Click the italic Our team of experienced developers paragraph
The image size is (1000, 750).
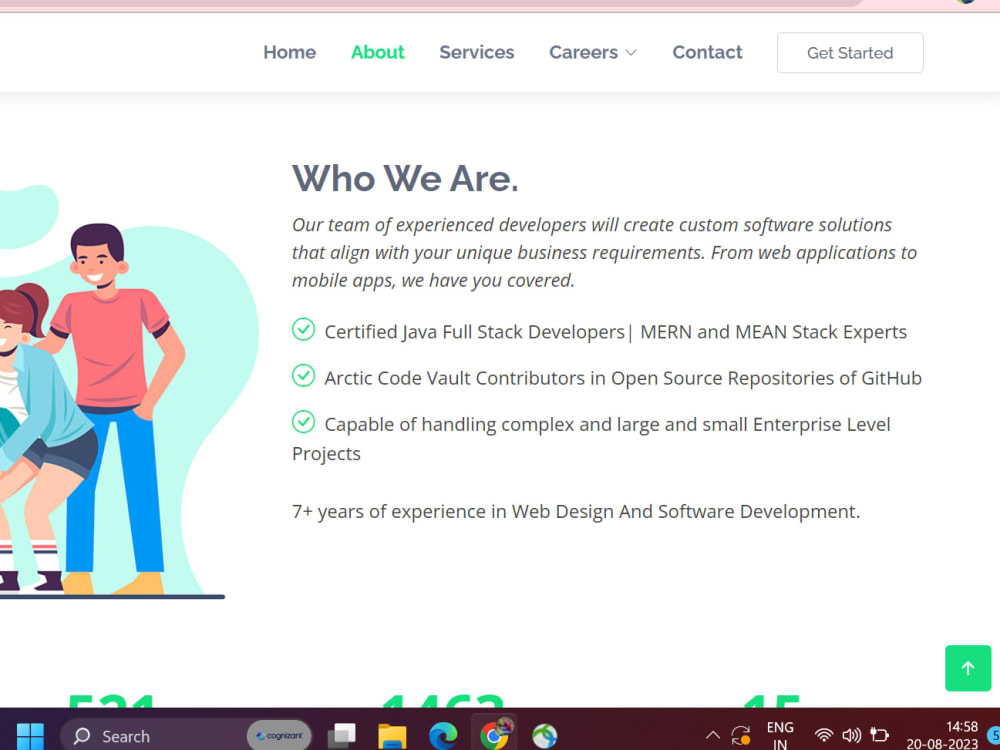tap(604, 253)
